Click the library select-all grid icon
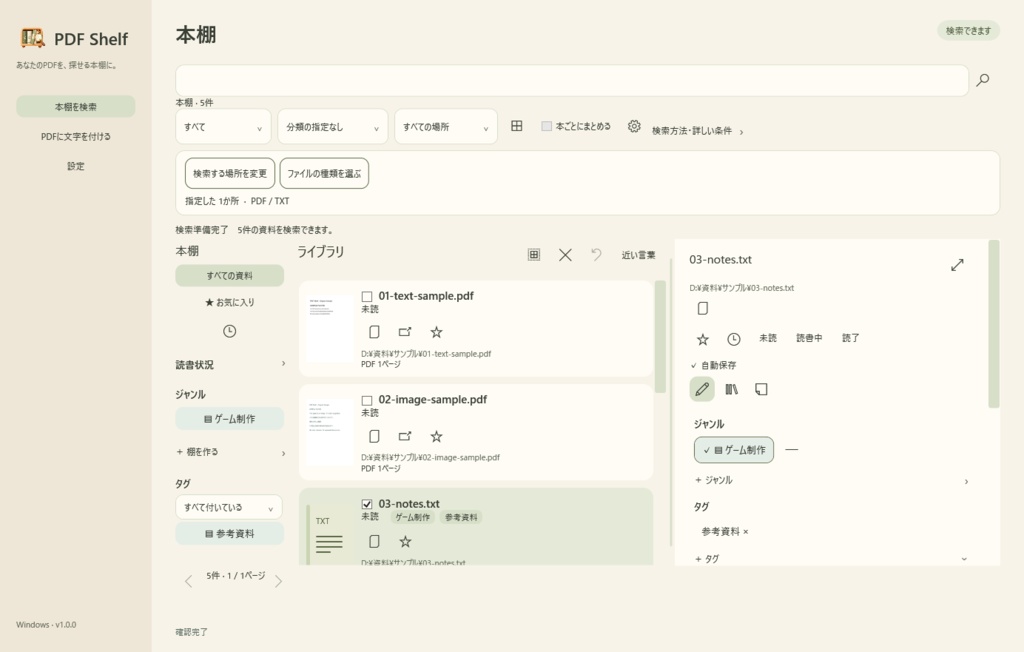1024x652 pixels. click(534, 255)
